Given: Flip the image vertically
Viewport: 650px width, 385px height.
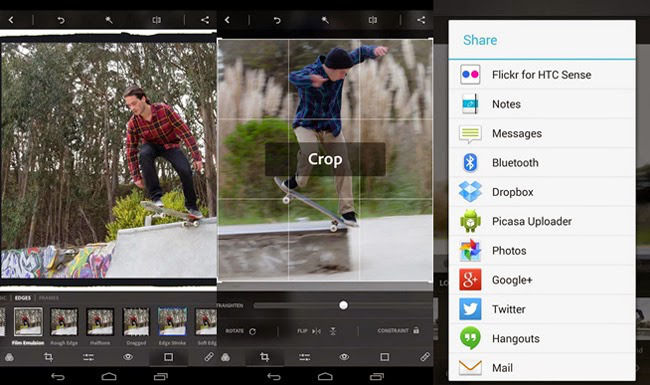Looking at the screenshot, I should click(333, 331).
